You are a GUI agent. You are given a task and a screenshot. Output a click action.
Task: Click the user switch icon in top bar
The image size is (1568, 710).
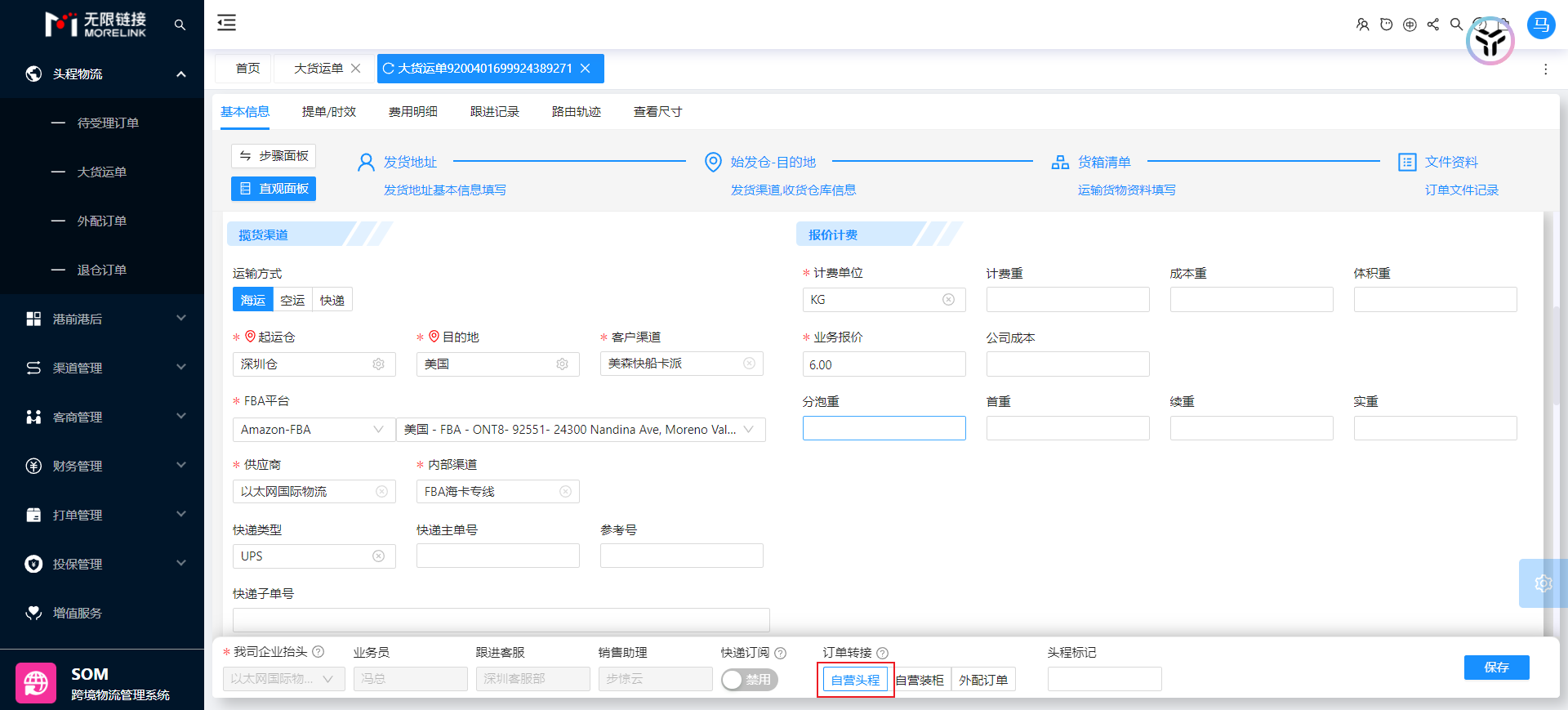tap(1362, 25)
